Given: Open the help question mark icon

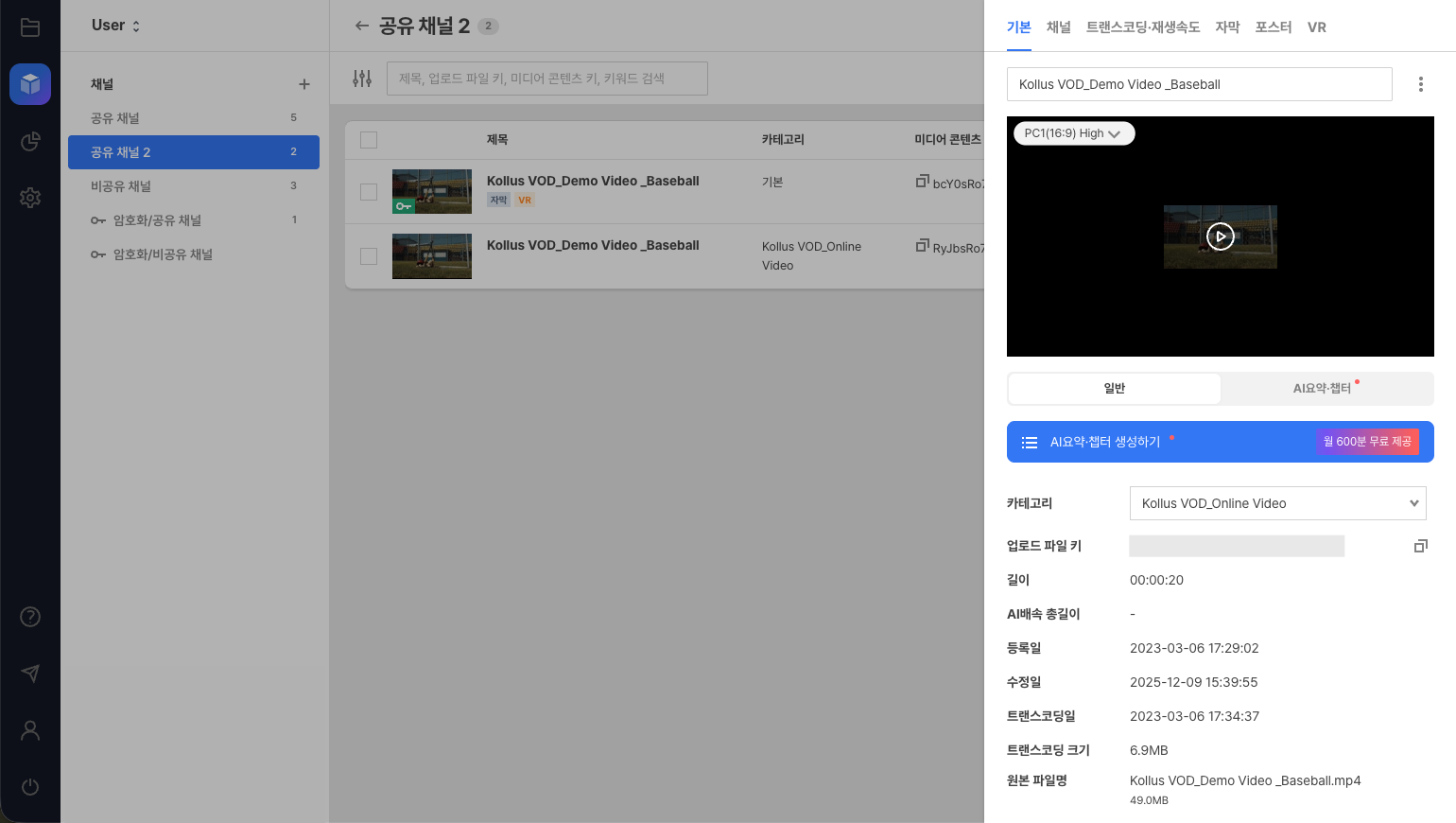Looking at the screenshot, I should (x=29, y=617).
